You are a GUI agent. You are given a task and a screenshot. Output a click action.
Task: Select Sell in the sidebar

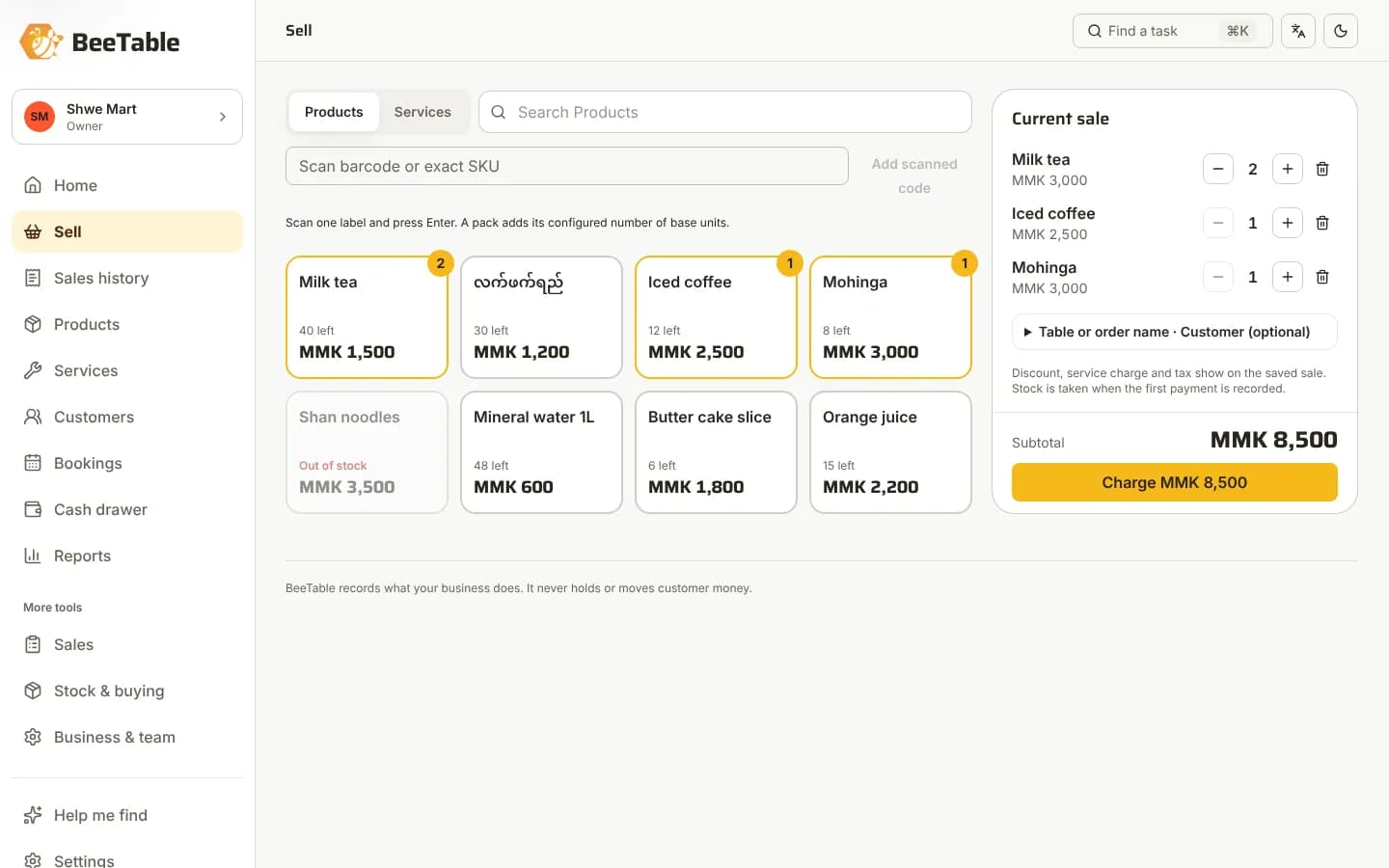coord(127,231)
